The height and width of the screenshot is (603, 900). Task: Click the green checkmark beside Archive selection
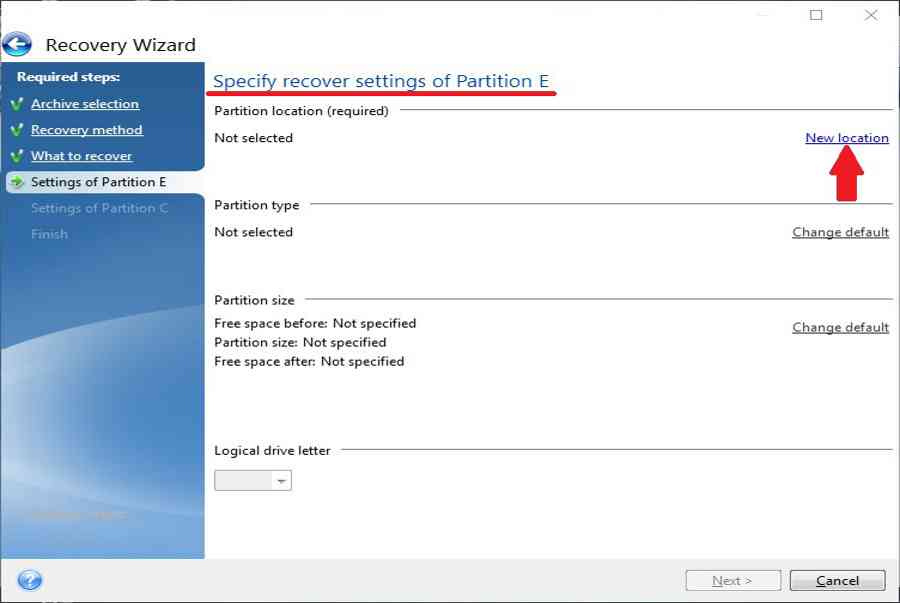(x=17, y=104)
